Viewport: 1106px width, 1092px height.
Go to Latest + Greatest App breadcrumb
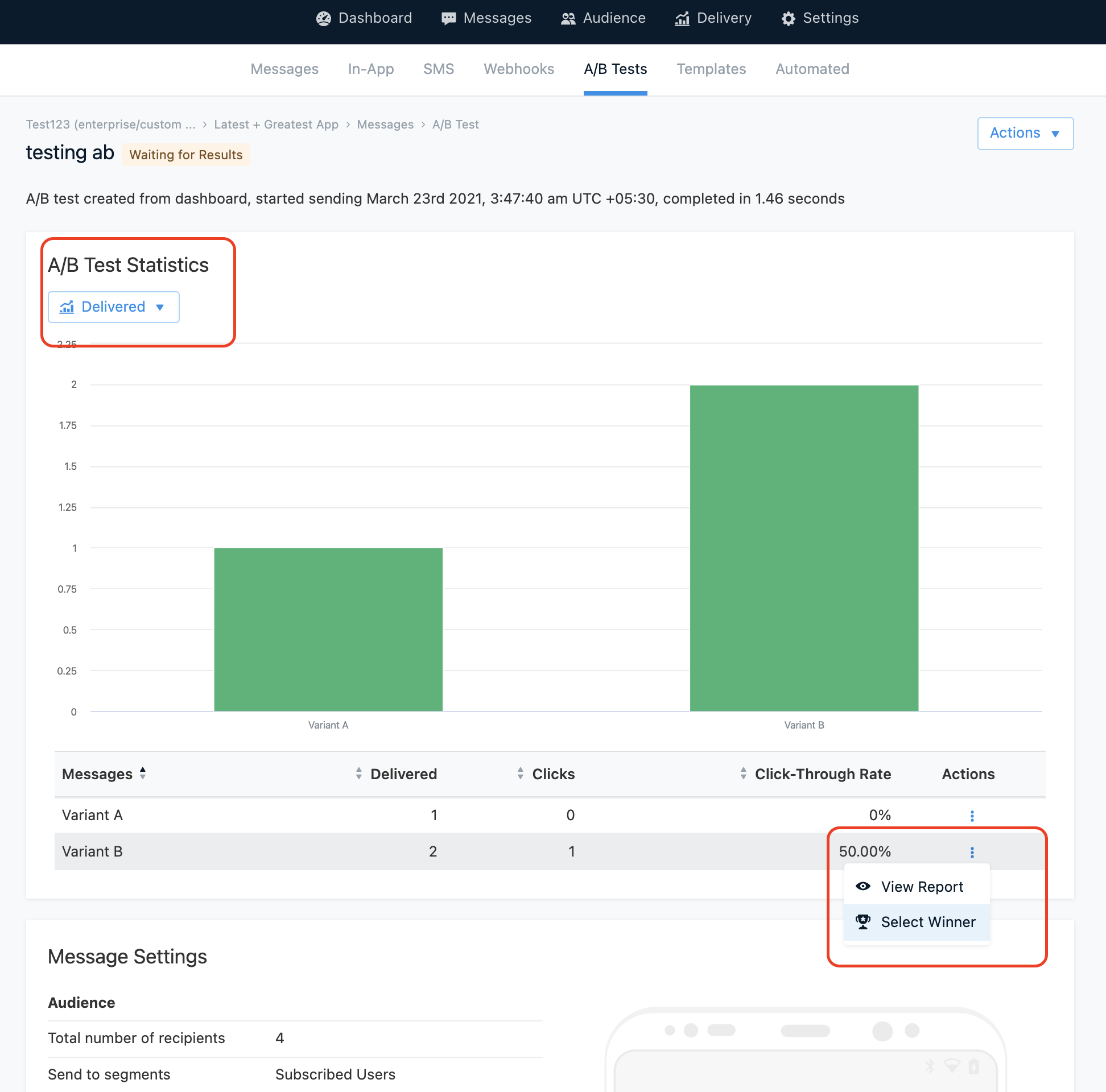tap(276, 125)
